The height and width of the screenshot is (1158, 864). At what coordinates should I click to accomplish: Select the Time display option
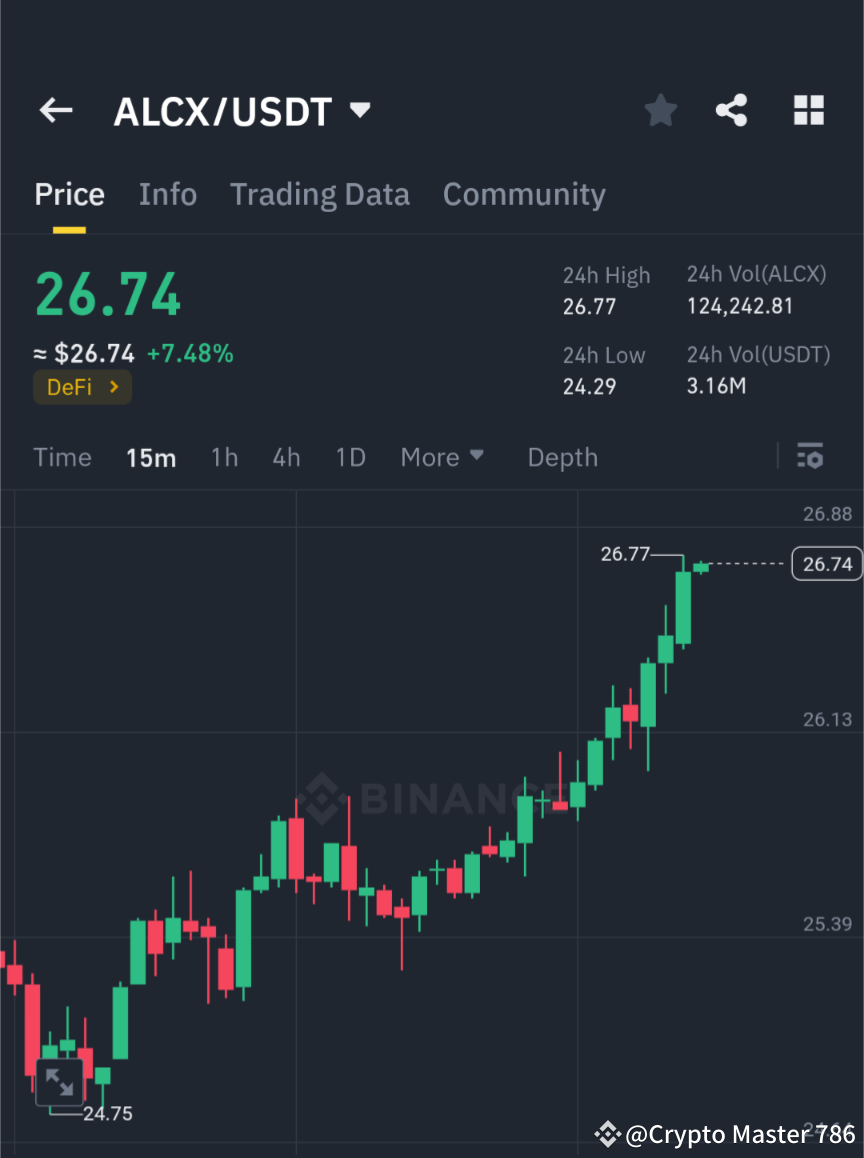(x=62, y=457)
